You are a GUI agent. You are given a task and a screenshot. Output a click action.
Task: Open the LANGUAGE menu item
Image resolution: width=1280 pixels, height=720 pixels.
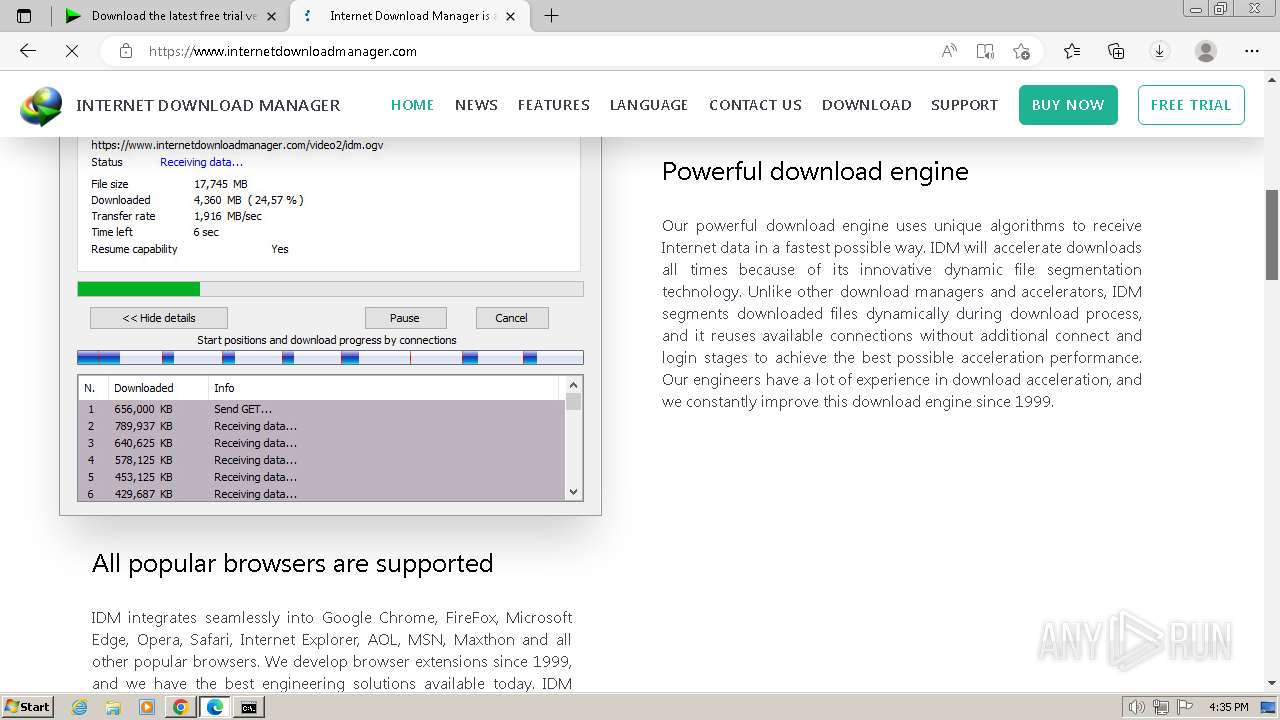coord(649,105)
